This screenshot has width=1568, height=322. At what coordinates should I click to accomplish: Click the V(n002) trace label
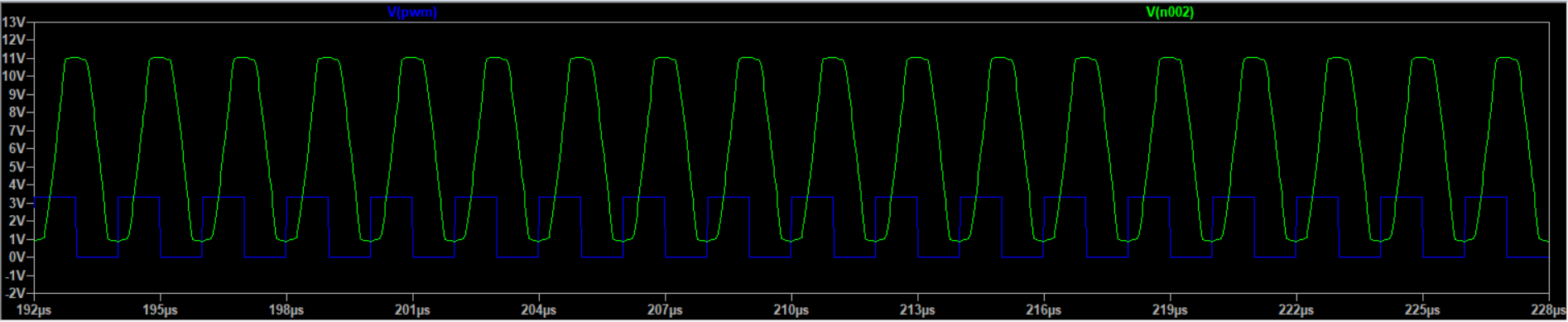point(1170,12)
